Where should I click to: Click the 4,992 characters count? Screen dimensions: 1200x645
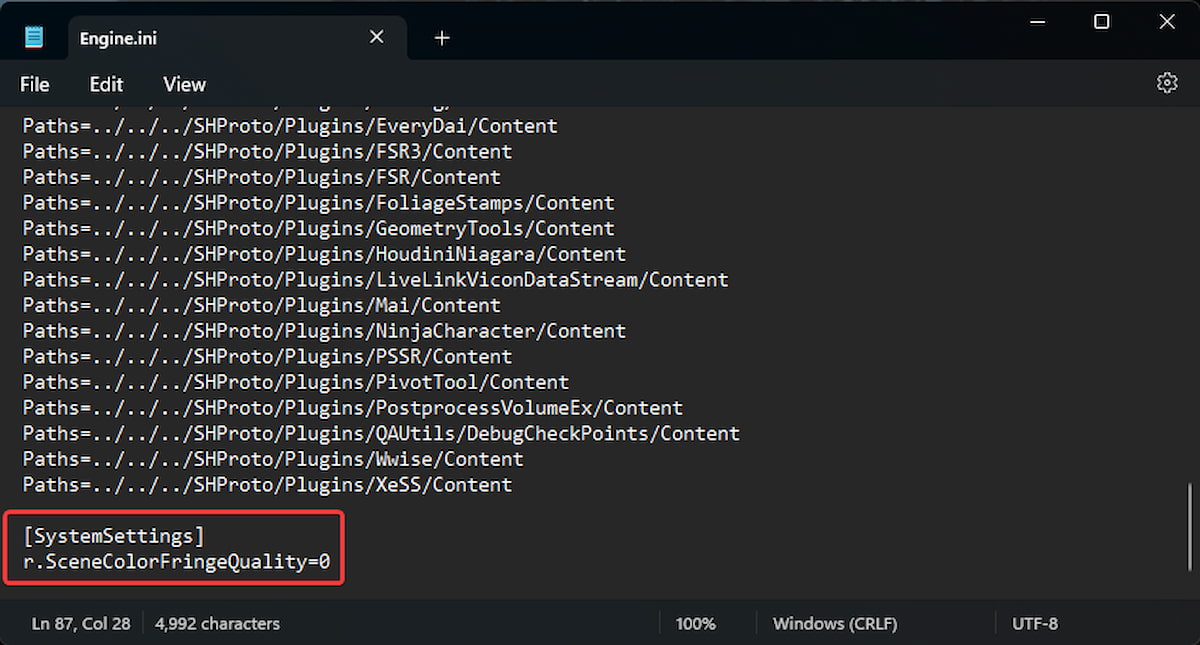tap(217, 623)
